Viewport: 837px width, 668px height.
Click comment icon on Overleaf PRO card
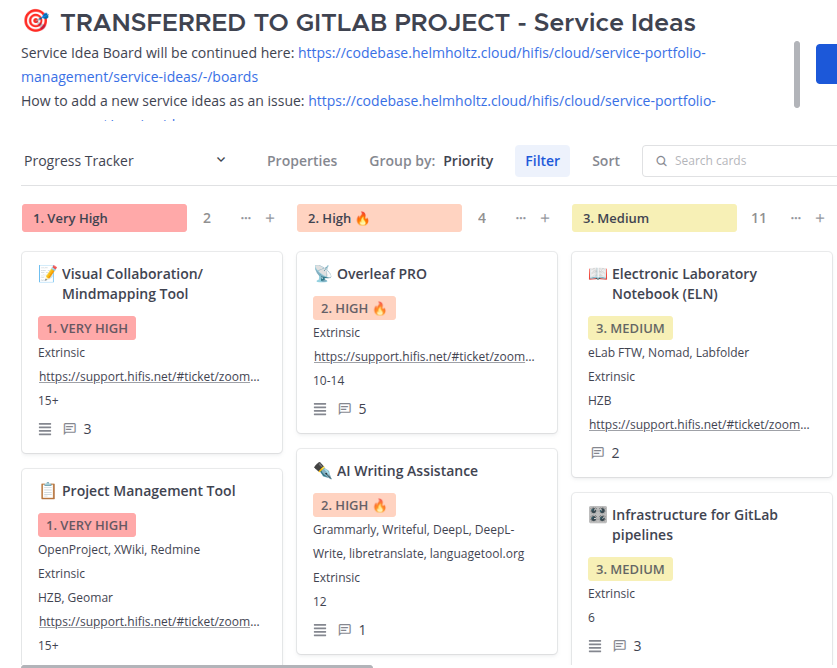345,409
